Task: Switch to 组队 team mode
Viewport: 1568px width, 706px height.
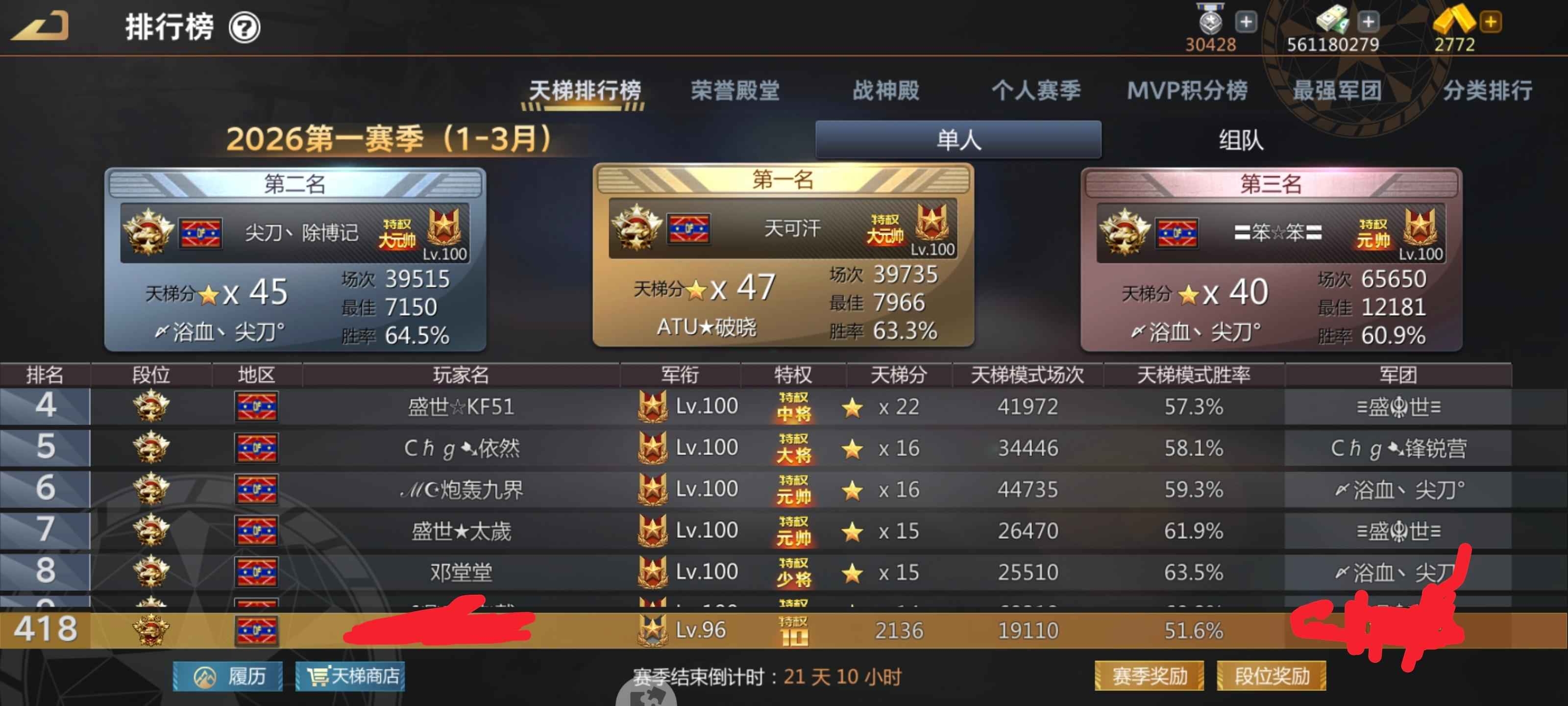Action: (x=1240, y=140)
